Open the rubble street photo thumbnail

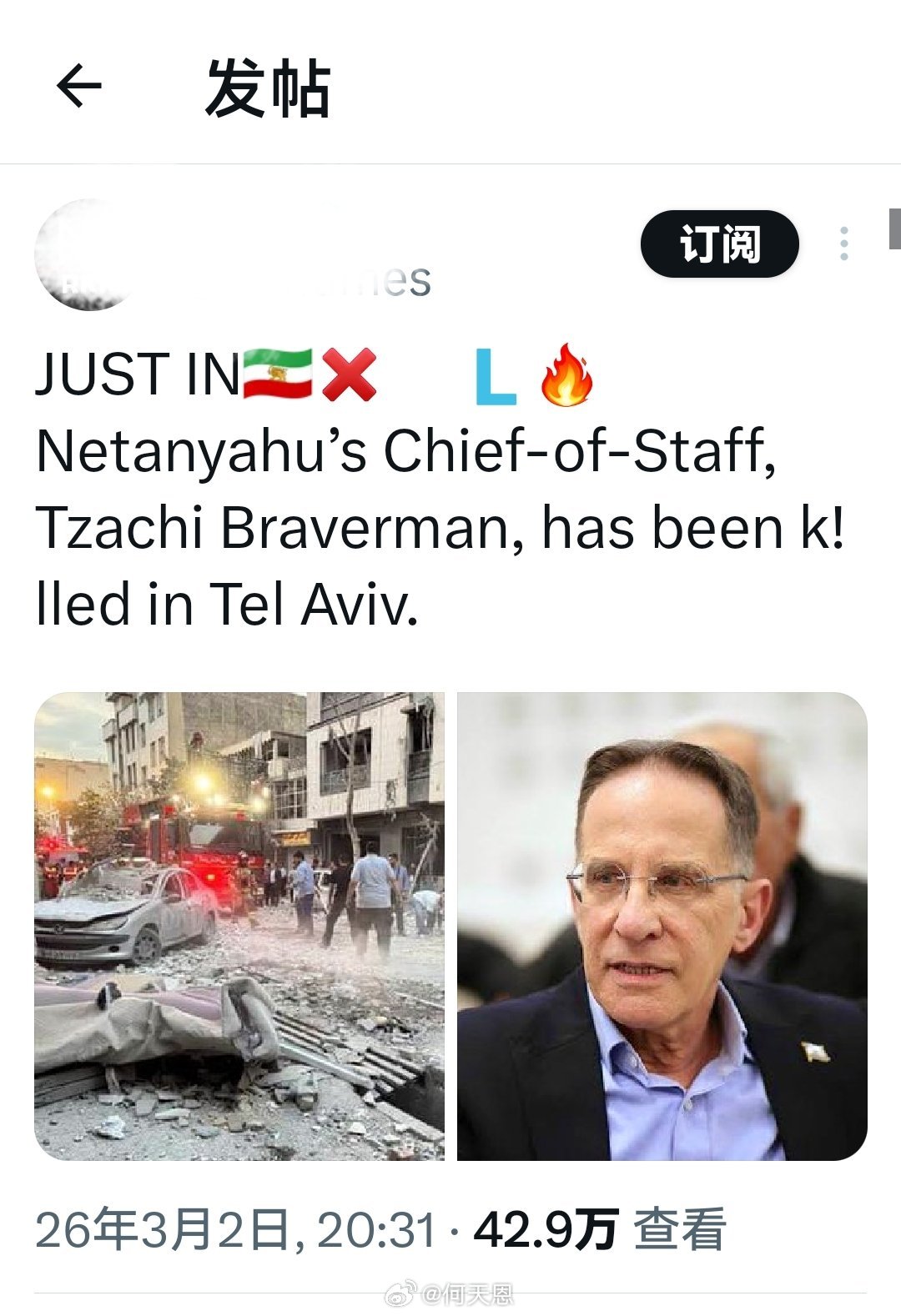(239, 926)
